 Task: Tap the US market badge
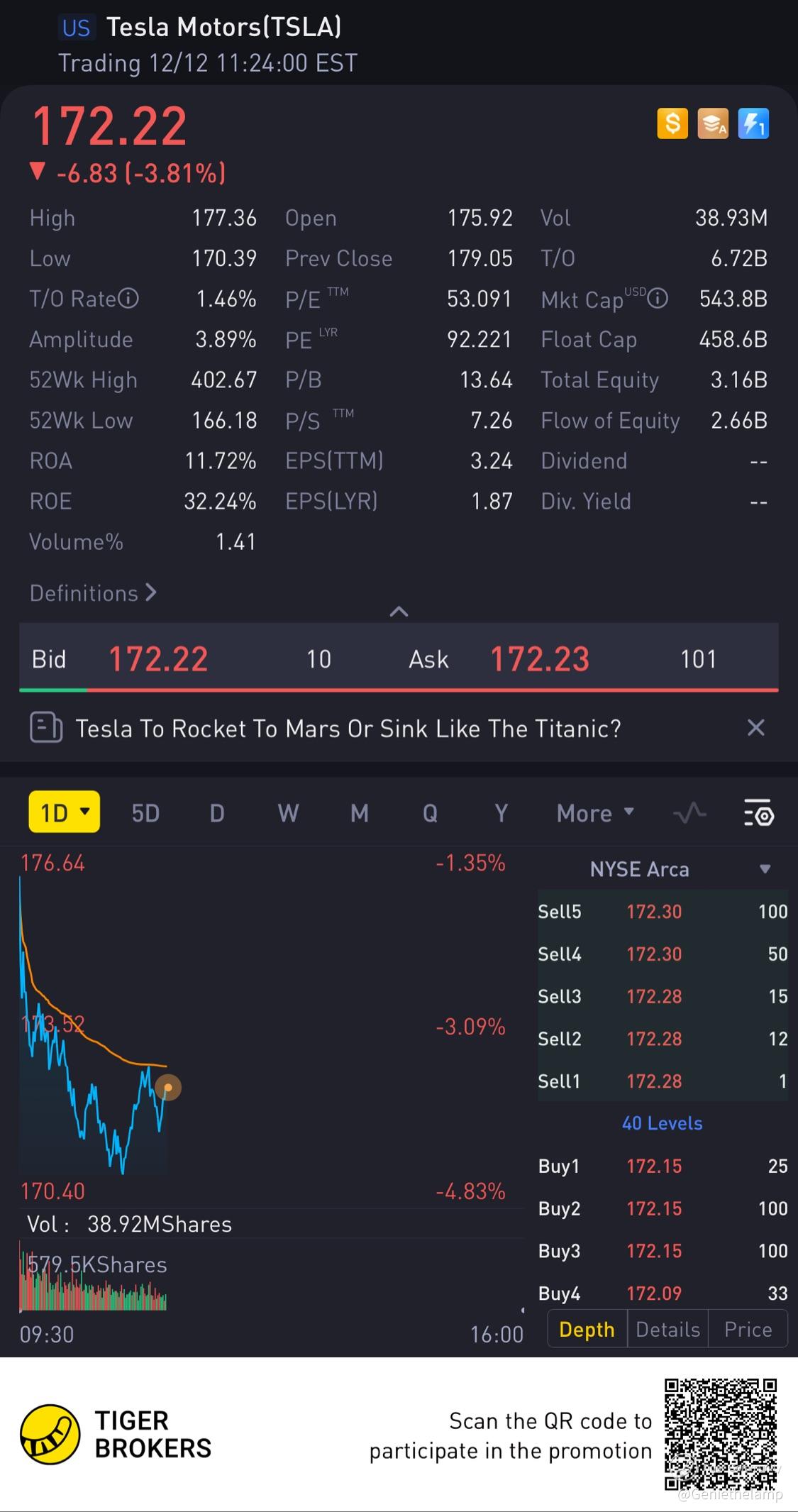[x=76, y=28]
